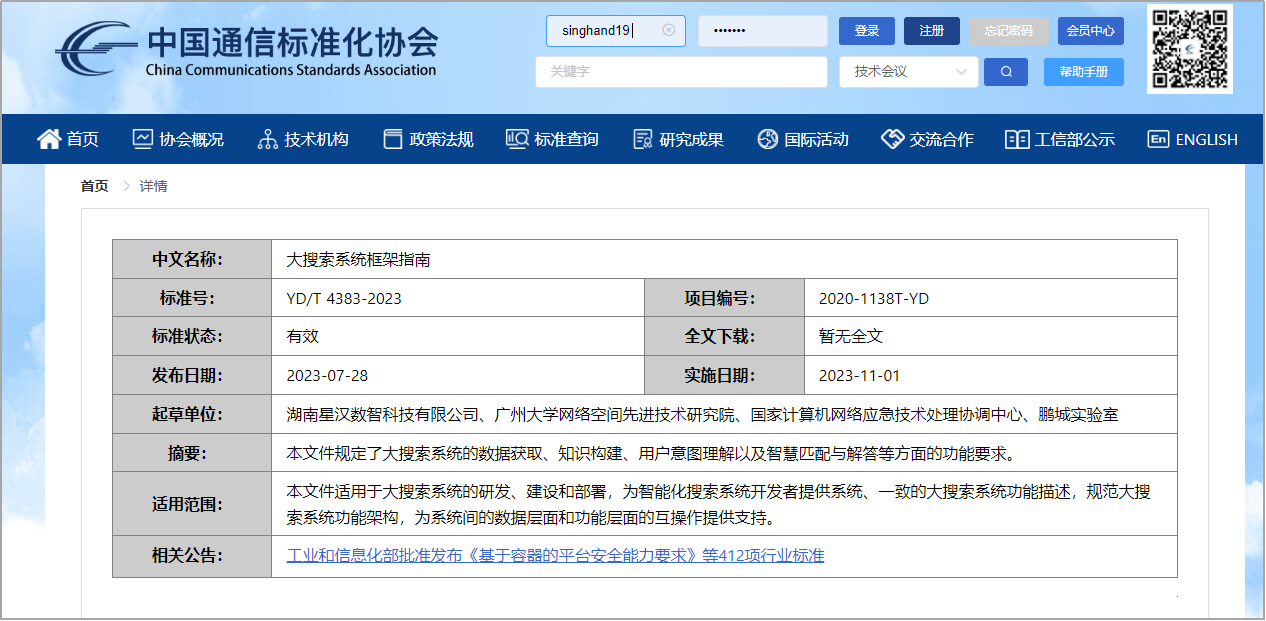Click the scope text starting 本文件适用于
Image resolution: width=1266 pixels, height=621 pixels.
point(719,504)
